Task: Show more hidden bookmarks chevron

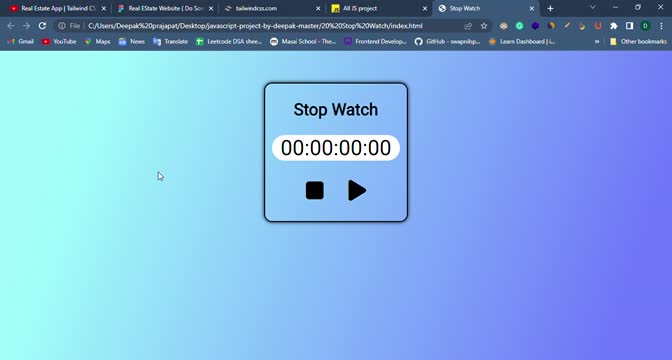Action: click(597, 42)
